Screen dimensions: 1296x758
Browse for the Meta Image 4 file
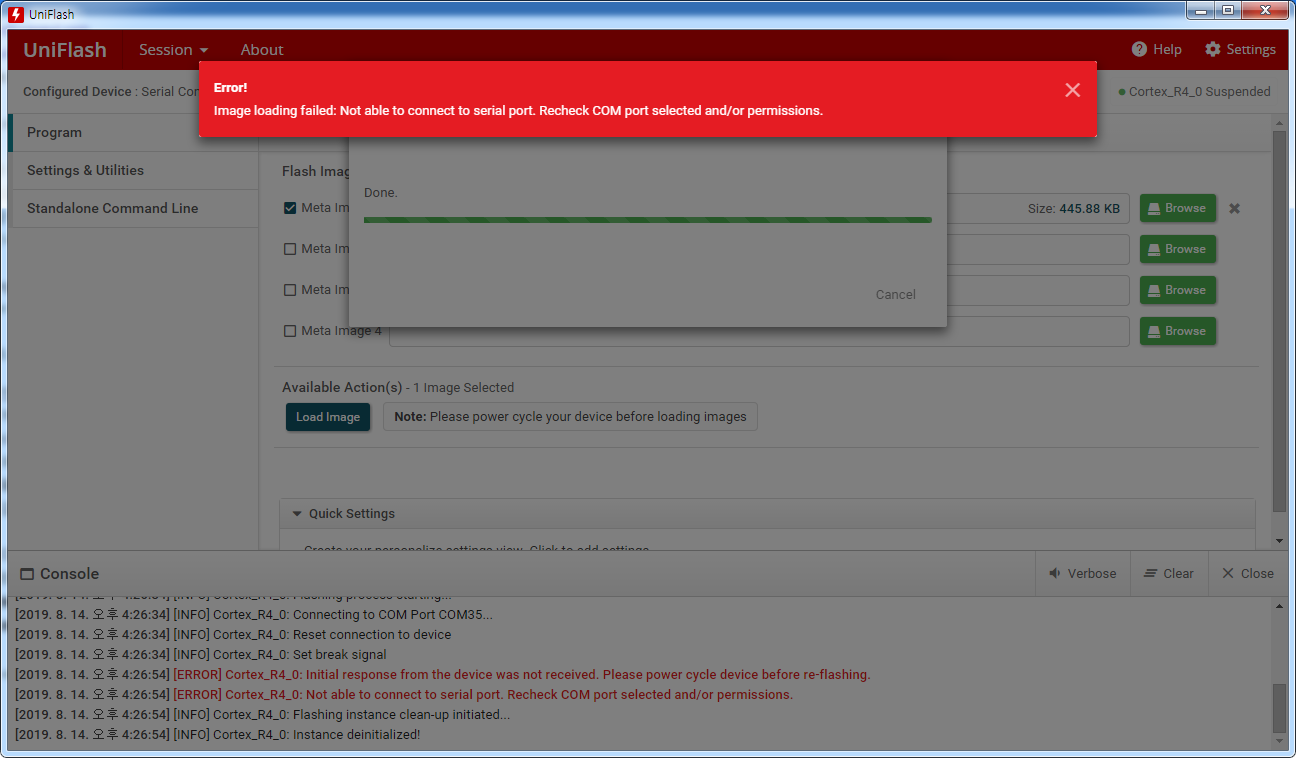1178,331
